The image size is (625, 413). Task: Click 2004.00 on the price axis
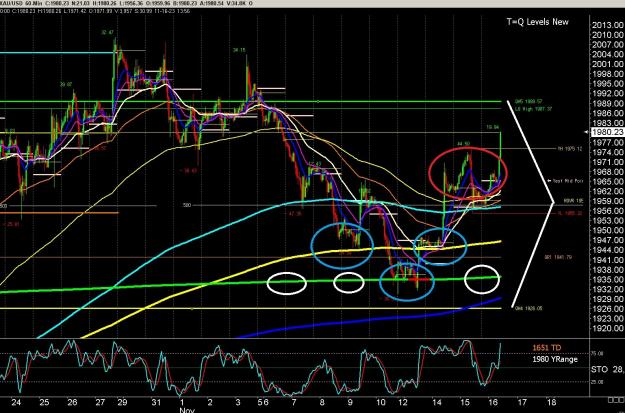click(x=608, y=55)
